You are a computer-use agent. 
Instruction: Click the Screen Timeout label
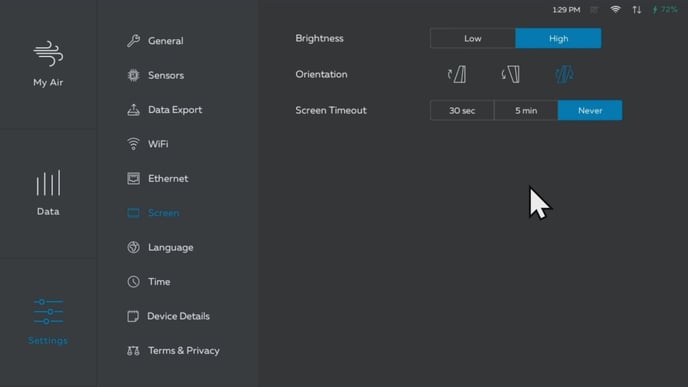click(x=331, y=111)
